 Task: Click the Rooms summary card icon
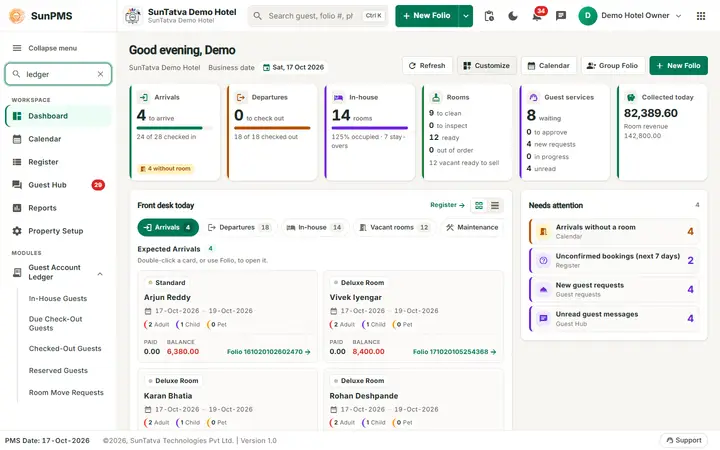coord(436,97)
